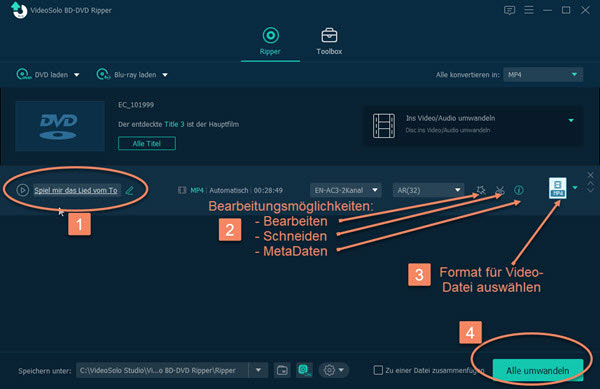The image size is (600, 389).
Task: Open the Toolbox tab
Action: [x=329, y=41]
